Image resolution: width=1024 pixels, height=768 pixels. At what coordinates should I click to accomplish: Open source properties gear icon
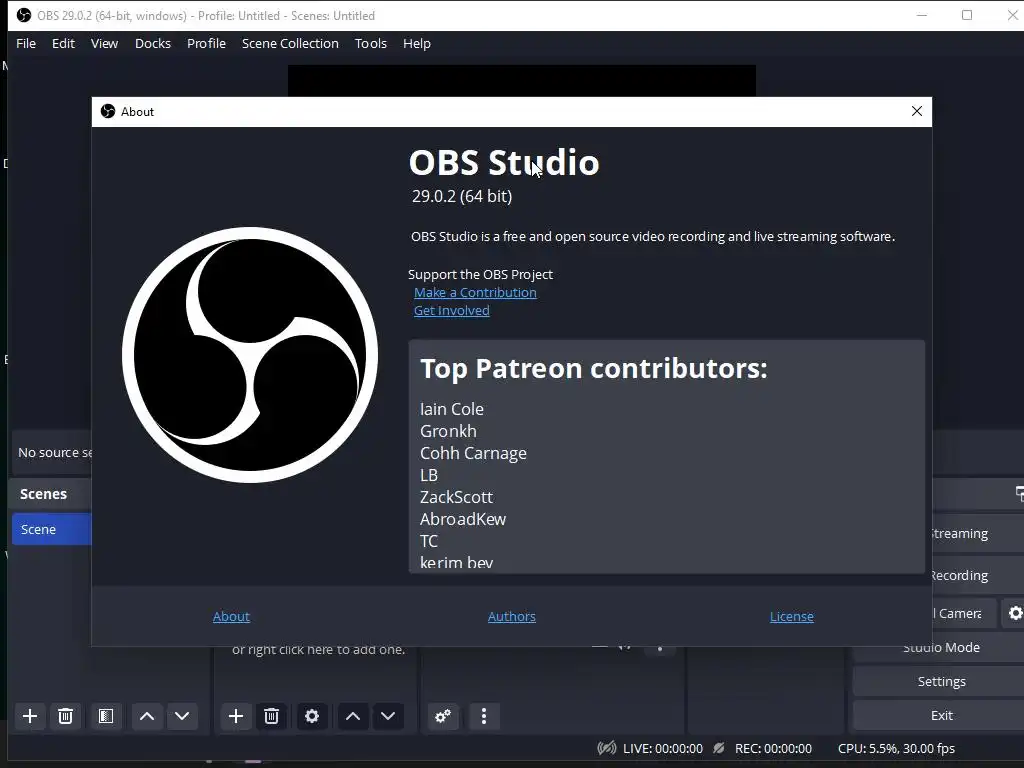click(312, 716)
